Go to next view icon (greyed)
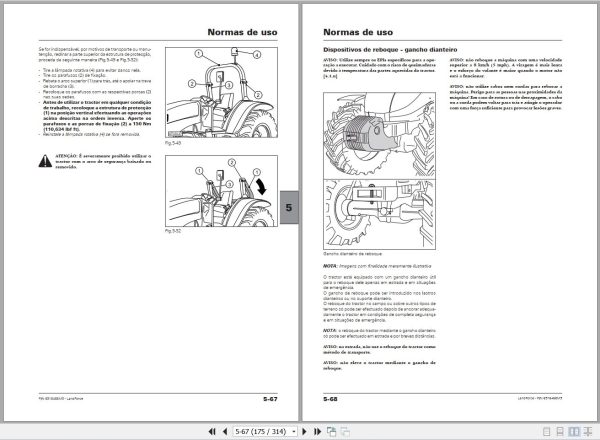Image resolution: width=600 pixels, height=440 pixels. tap(345, 432)
